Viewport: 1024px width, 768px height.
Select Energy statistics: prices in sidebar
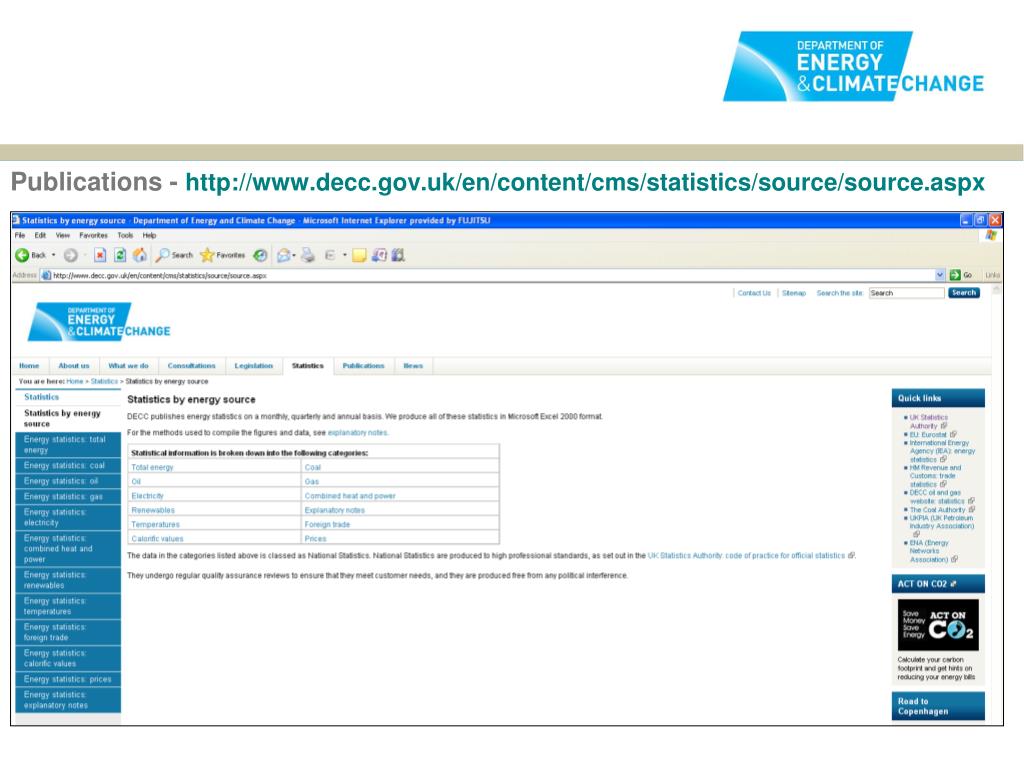click(68, 679)
